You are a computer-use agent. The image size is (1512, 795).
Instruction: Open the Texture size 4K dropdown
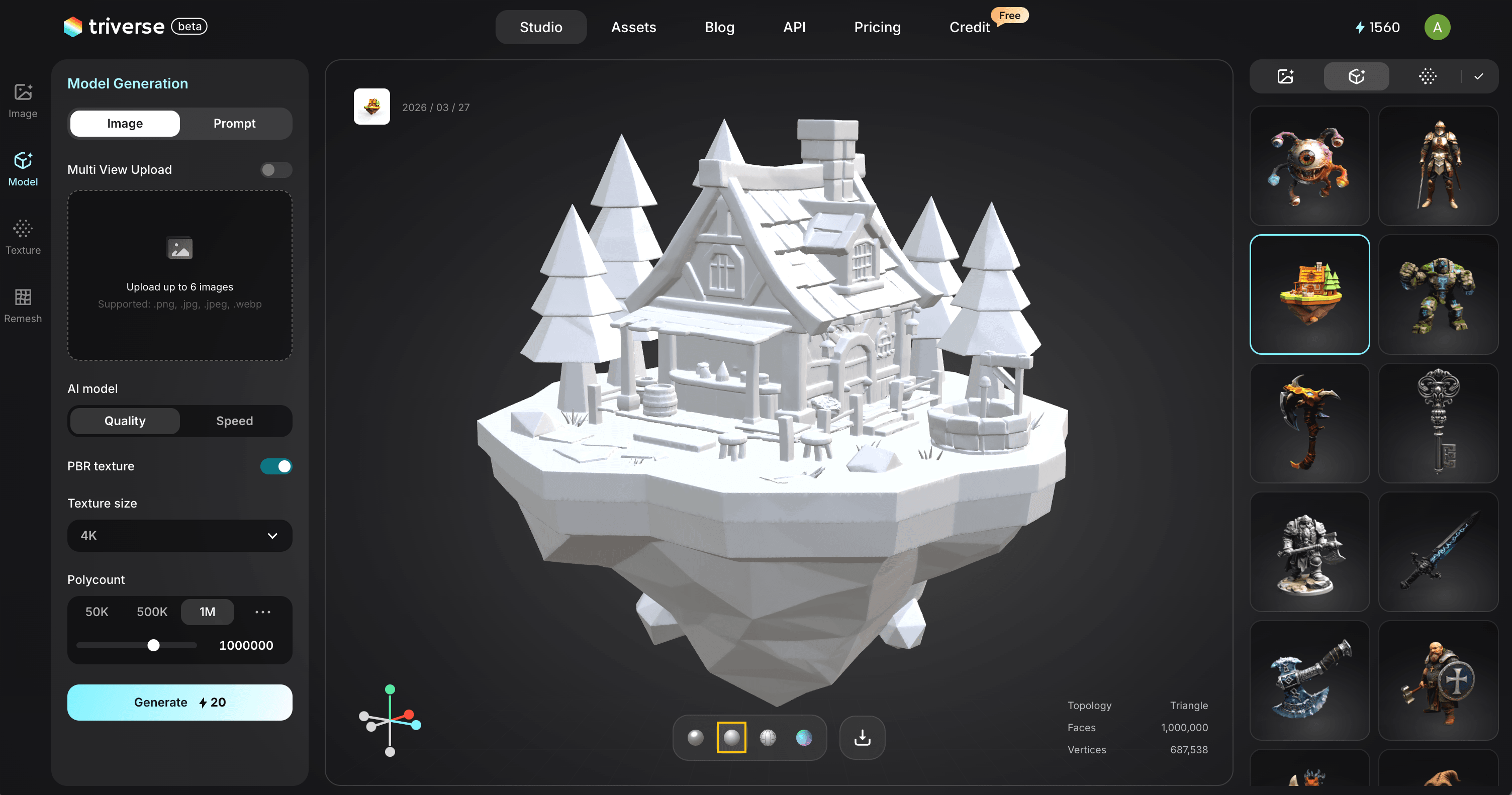coord(179,535)
